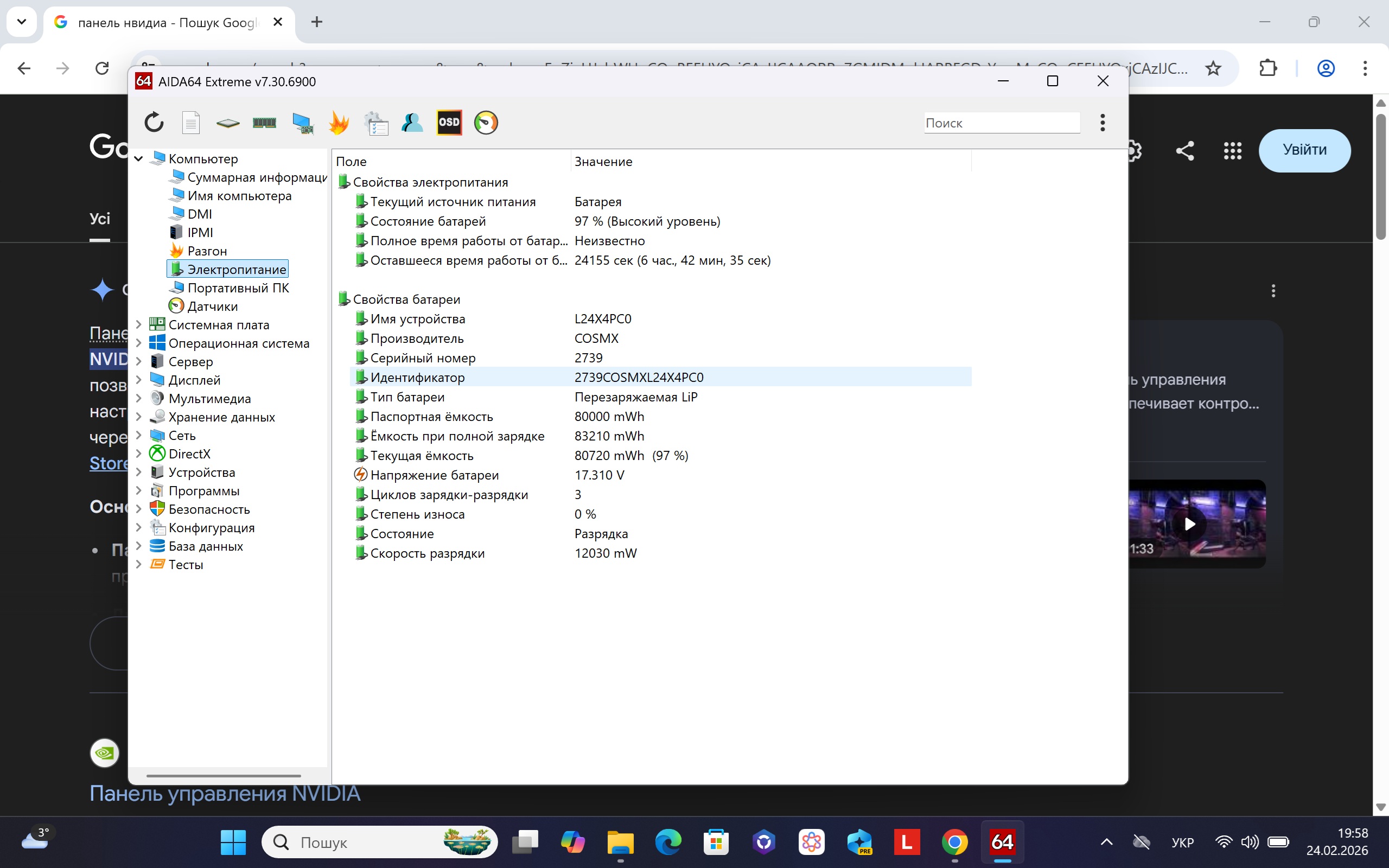Expand the Дисплей tree node
The image size is (1389, 868).
tap(138, 380)
